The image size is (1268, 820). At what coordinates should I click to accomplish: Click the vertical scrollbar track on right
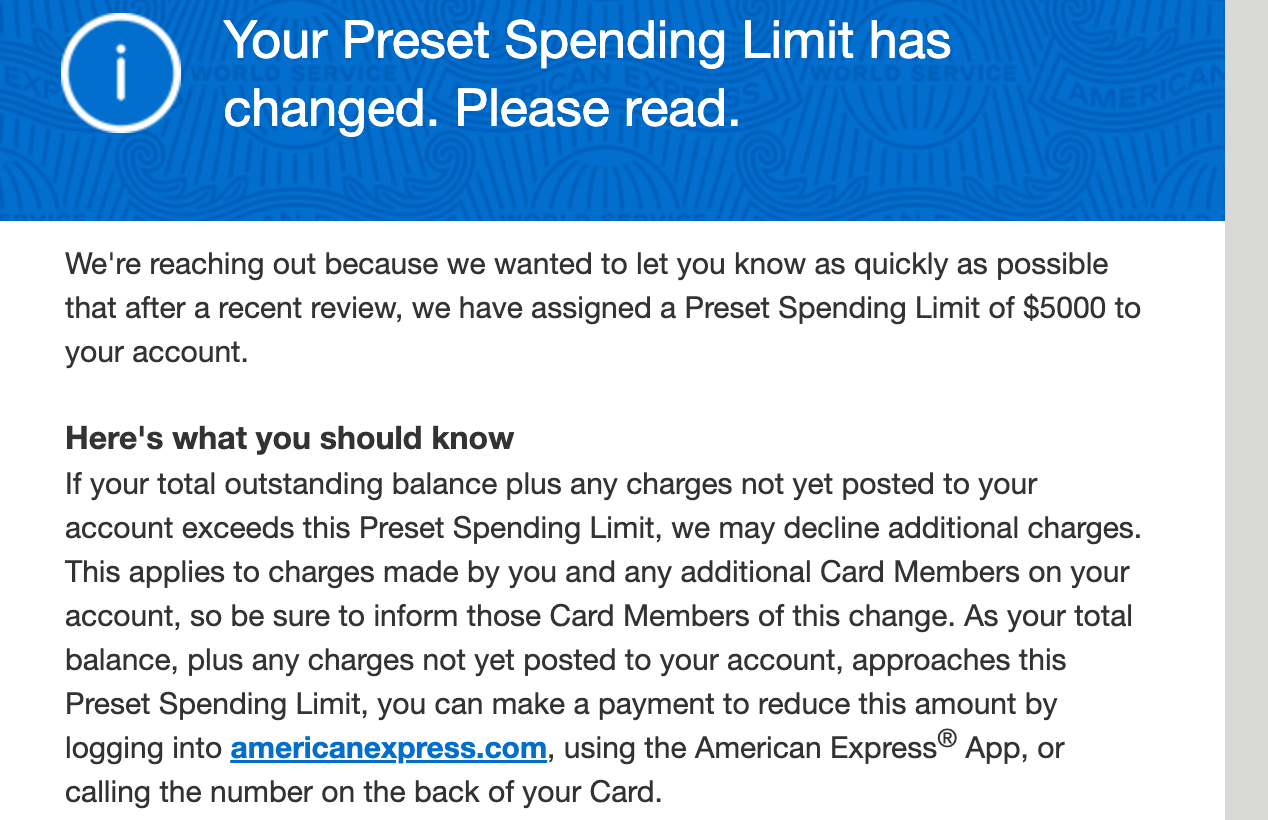1246,410
